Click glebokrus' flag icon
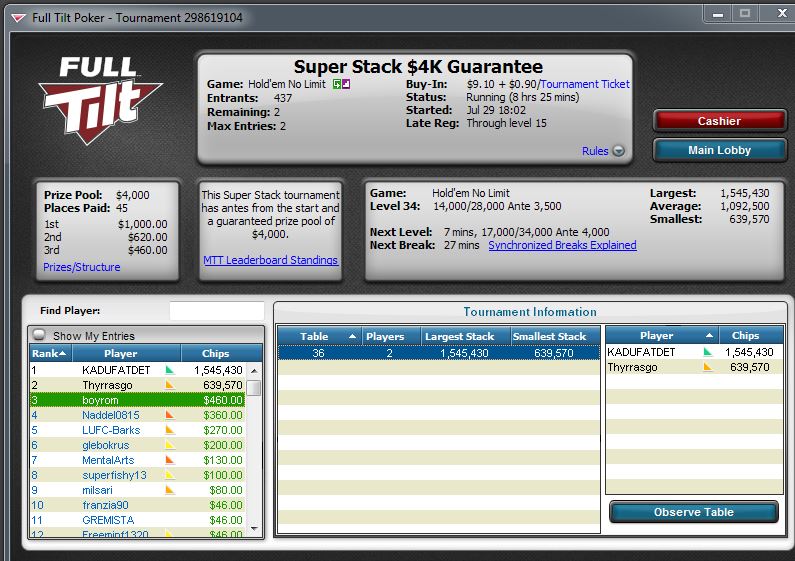795x561 pixels. click(x=170, y=445)
